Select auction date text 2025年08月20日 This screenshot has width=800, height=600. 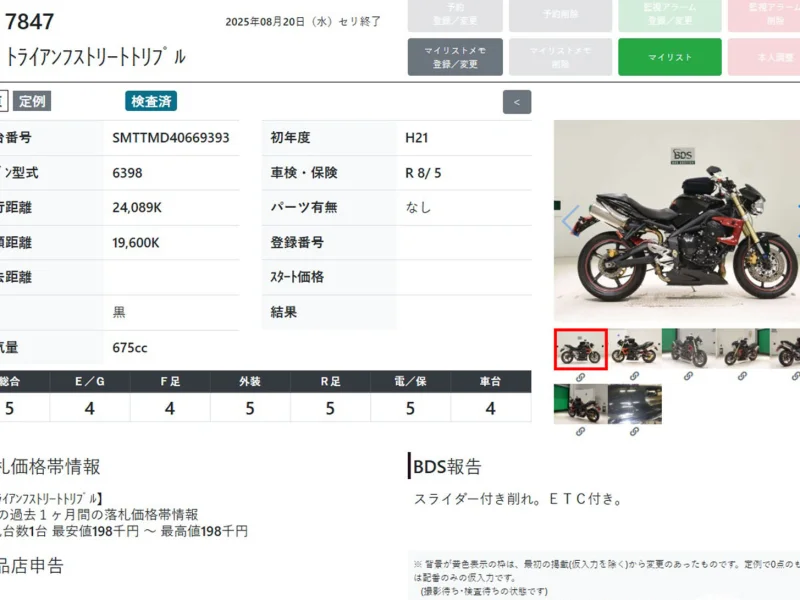point(265,22)
